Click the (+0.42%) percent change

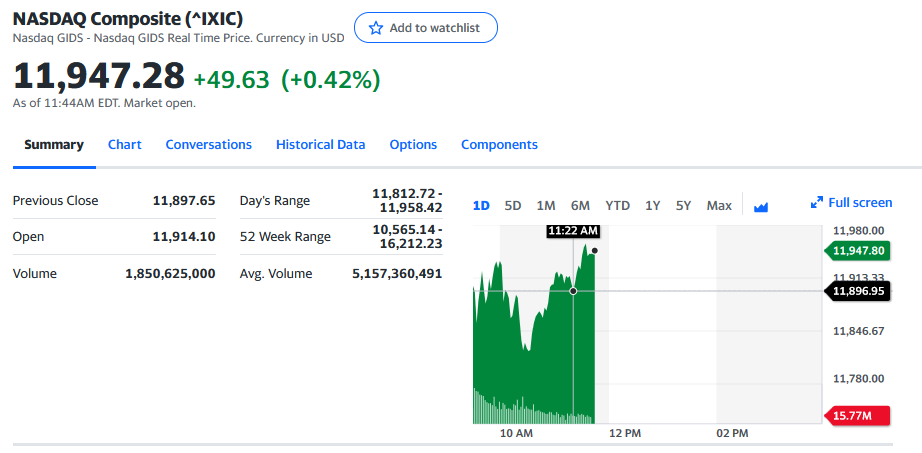coord(330,80)
